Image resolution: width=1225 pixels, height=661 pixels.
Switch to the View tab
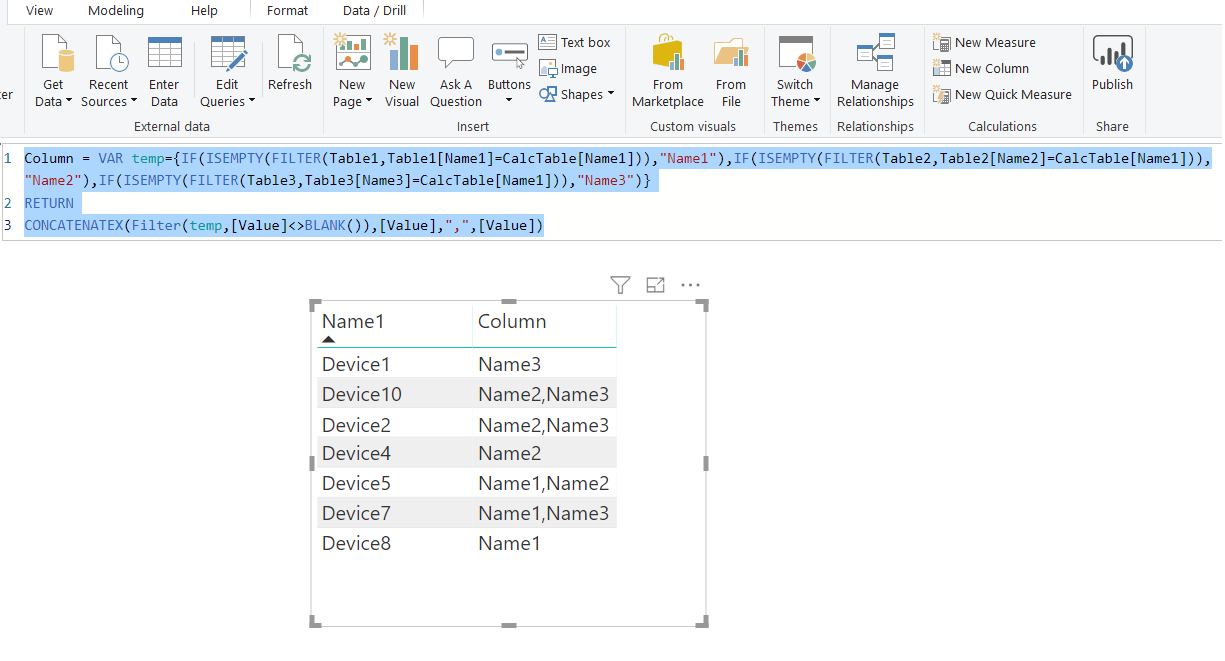click(40, 11)
